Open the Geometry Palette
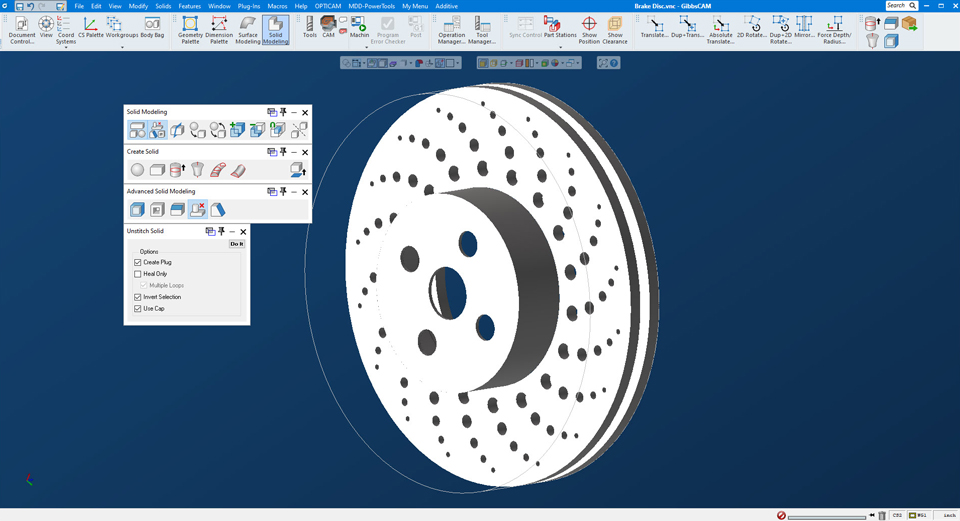Screen dimensions: 960x521 (x=190, y=27)
